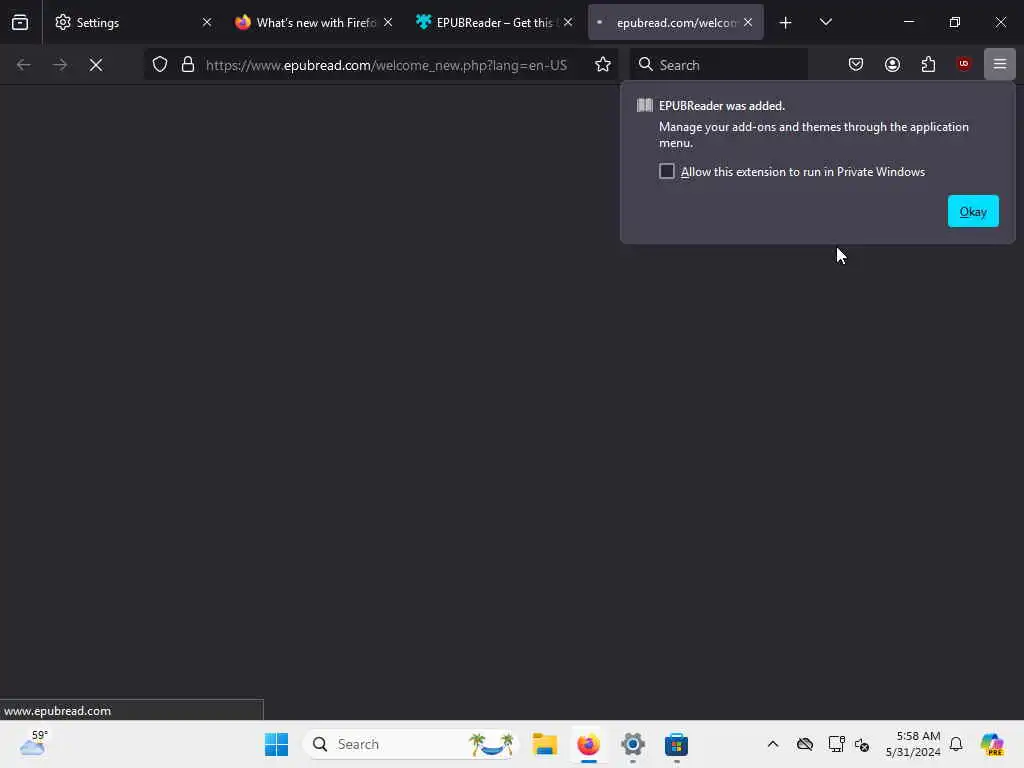This screenshot has width=1024, height=768.
Task: Switch to EPUBReader – Get this tab
Action: pos(487,22)
